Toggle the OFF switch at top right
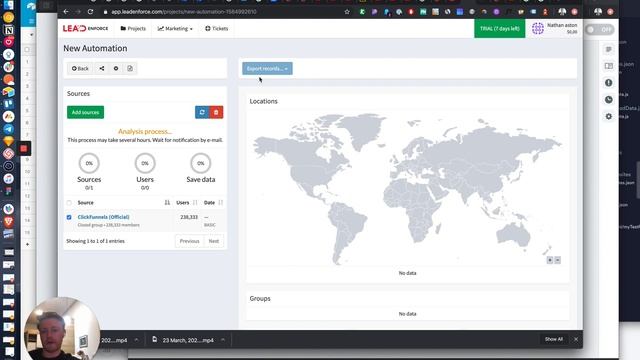The width and height of the screenshot is (640, 360). [x=599, y=29]
